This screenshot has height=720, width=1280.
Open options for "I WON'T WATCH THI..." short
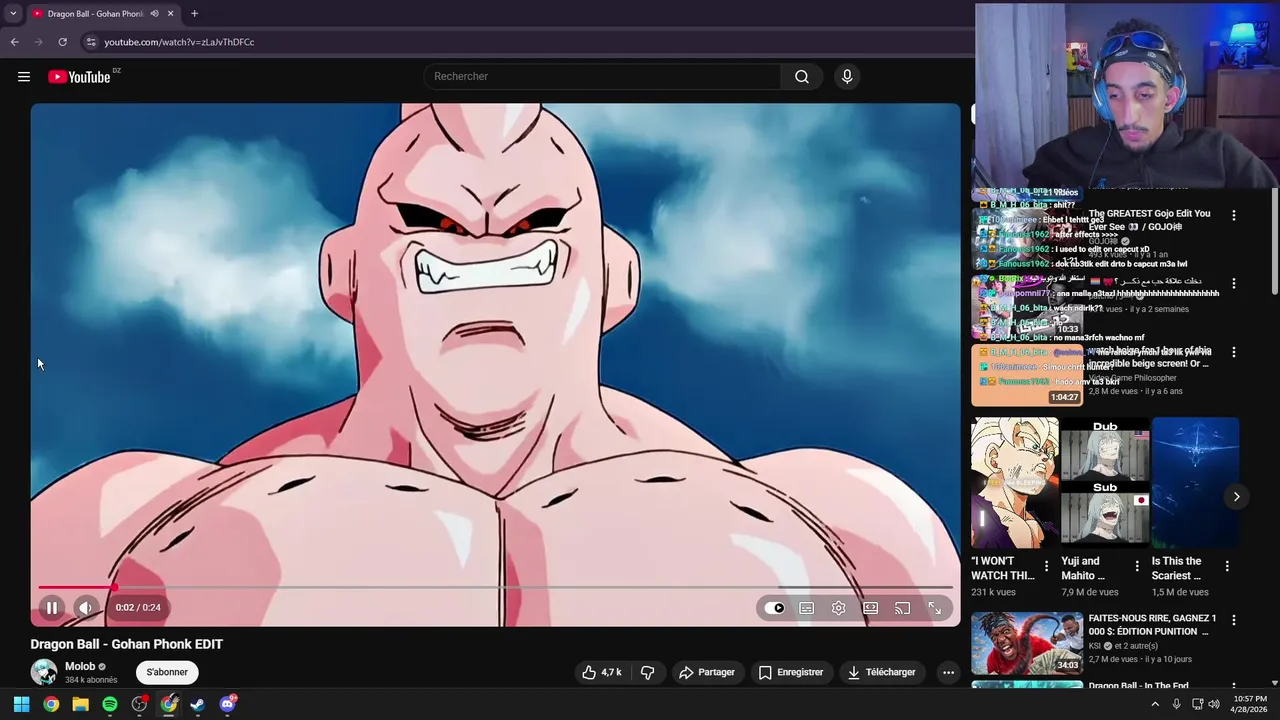1047,566
